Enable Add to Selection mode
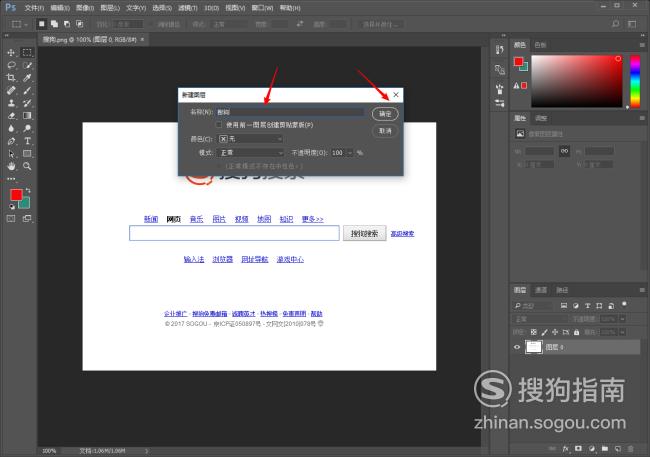The height and width of the screenshot is (457, 650). (x=54, y=24)
